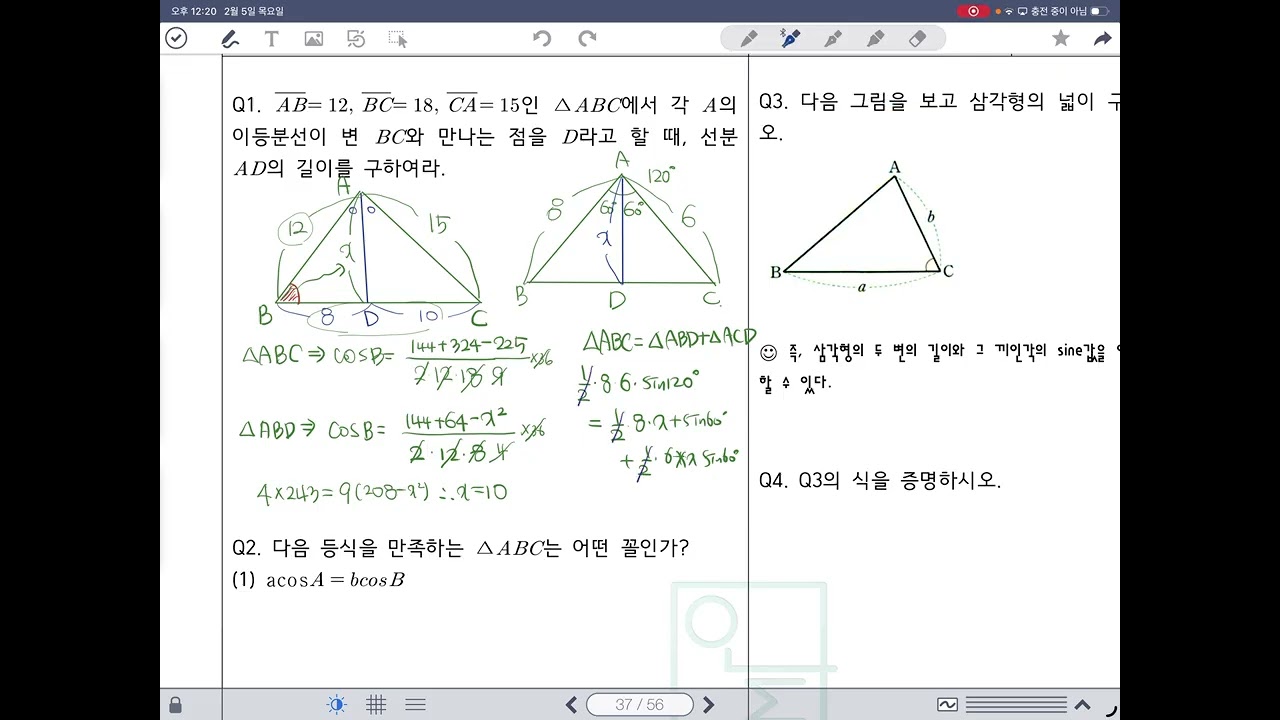The image size is (1280, 720).
Task: Pick the blue Bluetooth stylus pen
Action: tap(790, 39)
